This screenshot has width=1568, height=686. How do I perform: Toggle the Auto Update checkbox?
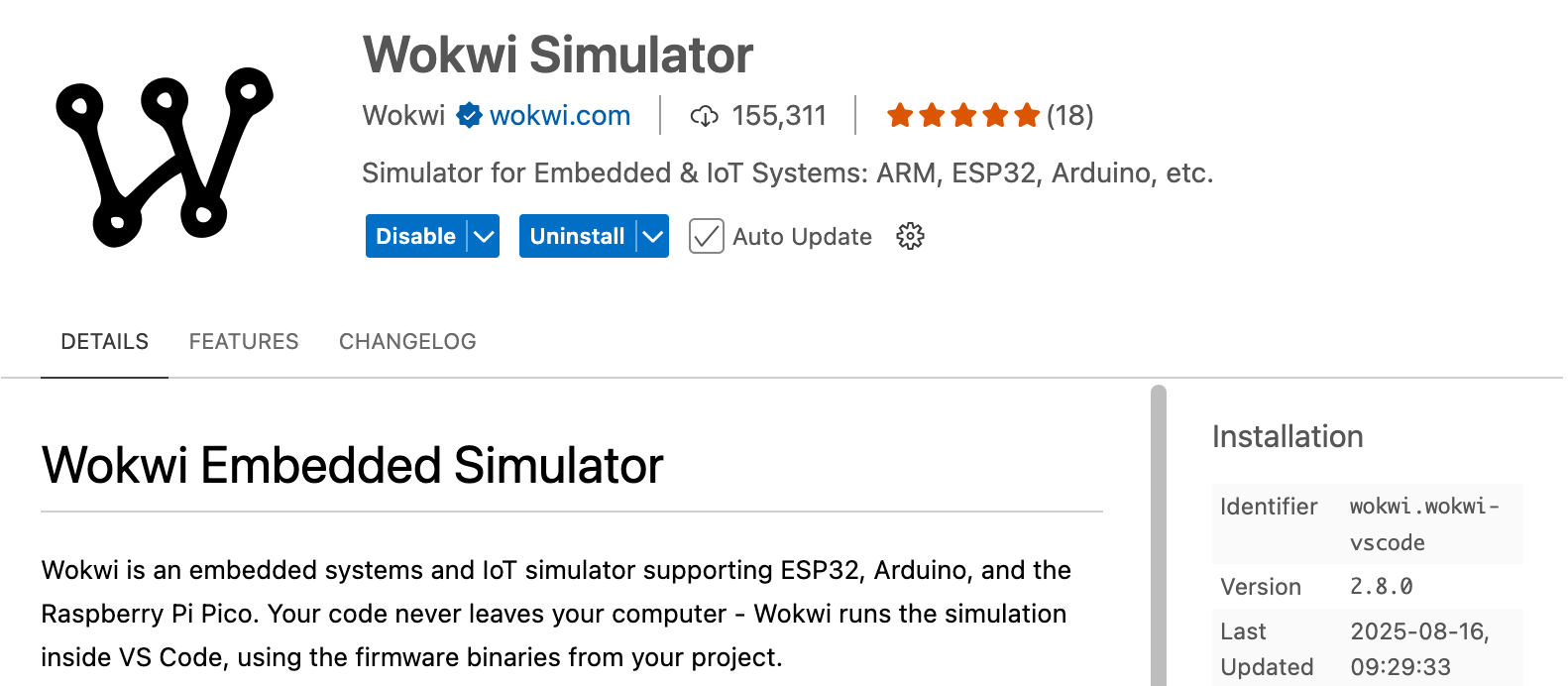(x=707, y=236)
